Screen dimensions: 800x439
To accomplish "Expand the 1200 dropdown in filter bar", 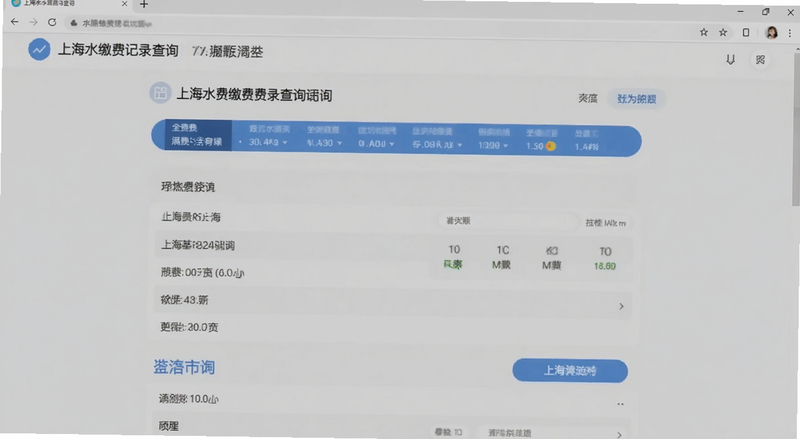I will tap(493, 145).
